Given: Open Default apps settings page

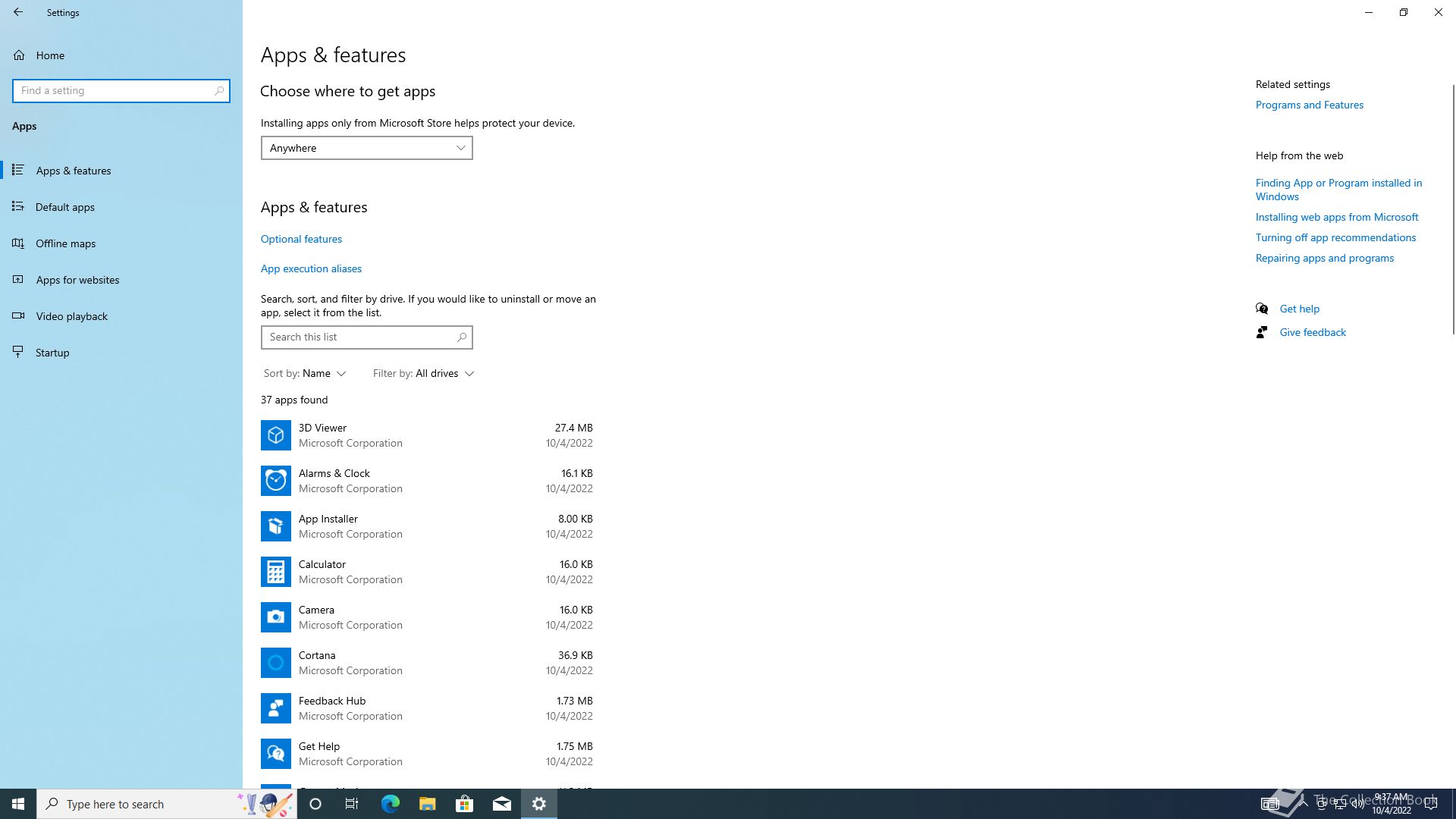Looking at the screenshot, I should pyautogui.click(x=121, y=207).
